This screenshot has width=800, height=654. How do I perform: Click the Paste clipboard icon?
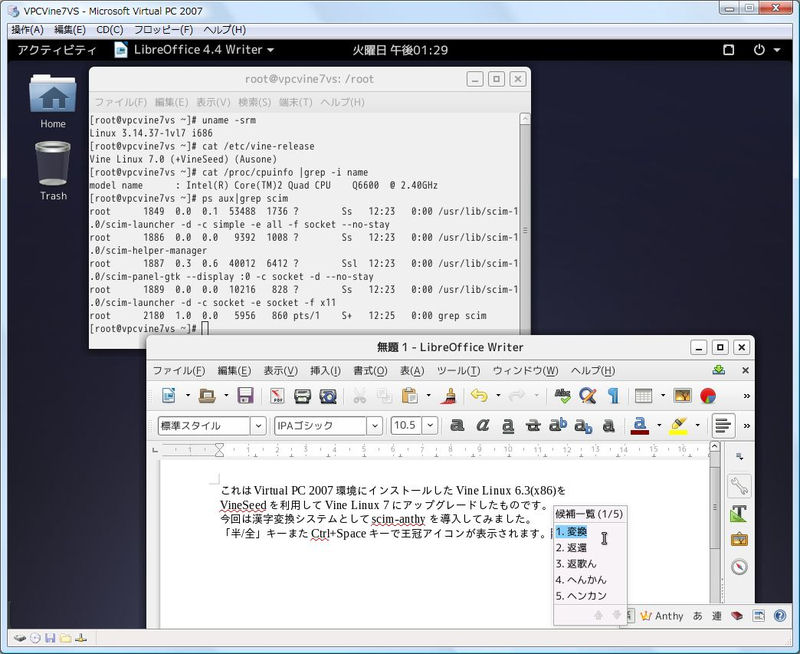[410, 395]
